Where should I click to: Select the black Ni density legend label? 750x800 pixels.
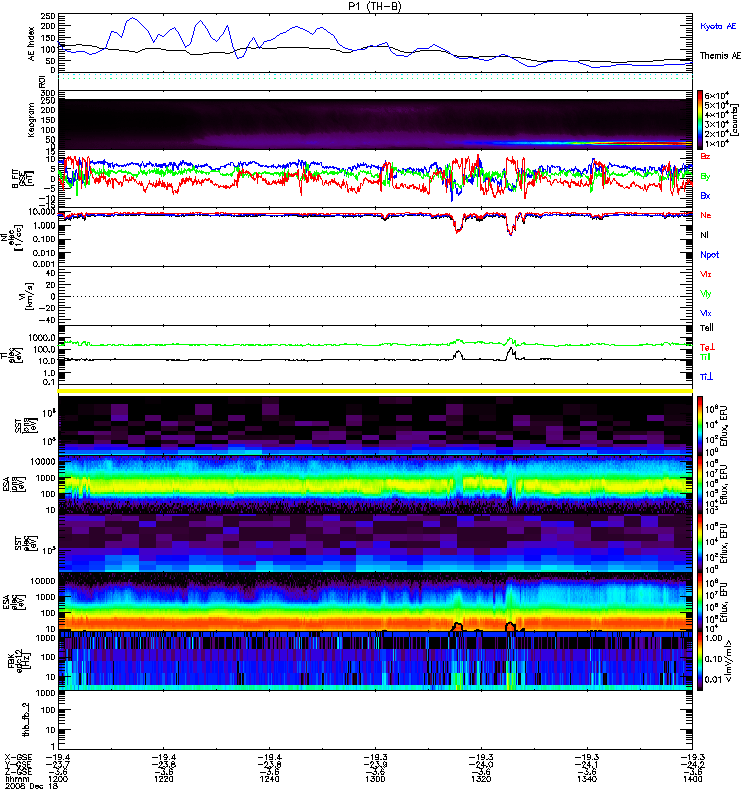(704, 235)
